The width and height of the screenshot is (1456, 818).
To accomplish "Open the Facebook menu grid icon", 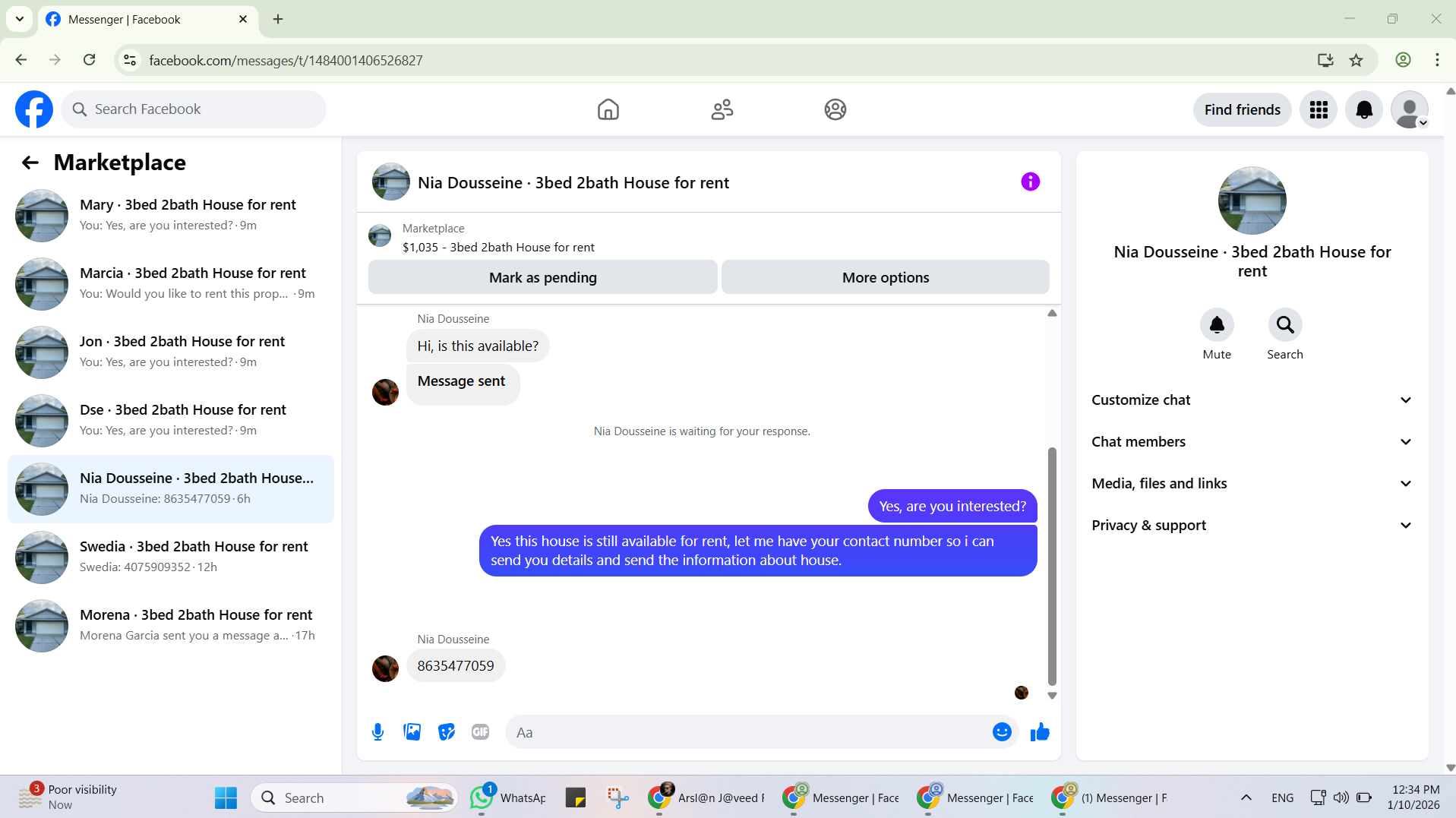I will (1319, 110).
